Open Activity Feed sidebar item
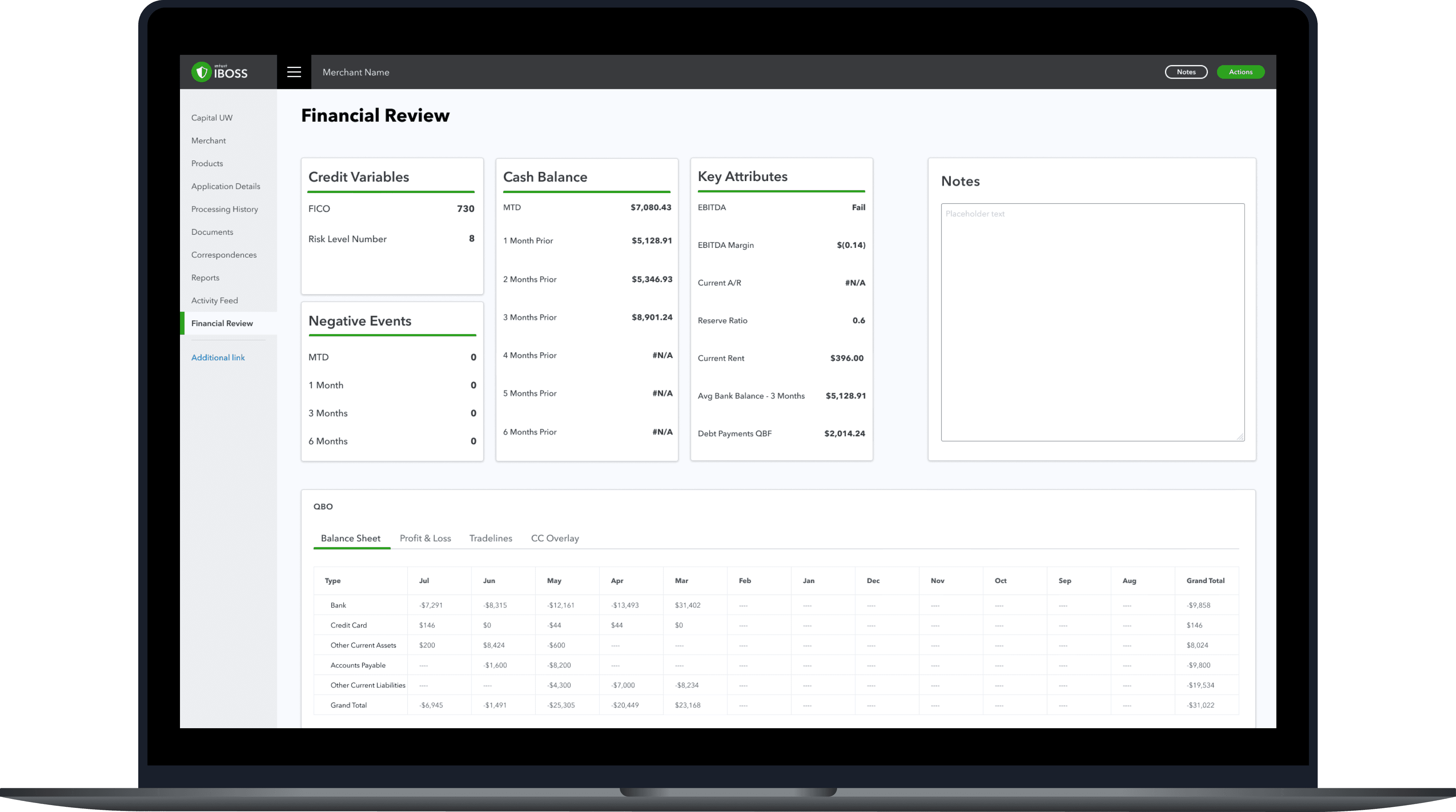 coord(214,301)
